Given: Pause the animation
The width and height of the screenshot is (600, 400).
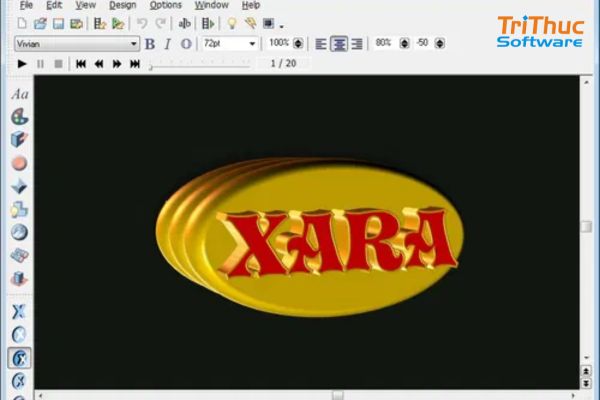Looking at the screenshot, I should [x=40, y=64].
